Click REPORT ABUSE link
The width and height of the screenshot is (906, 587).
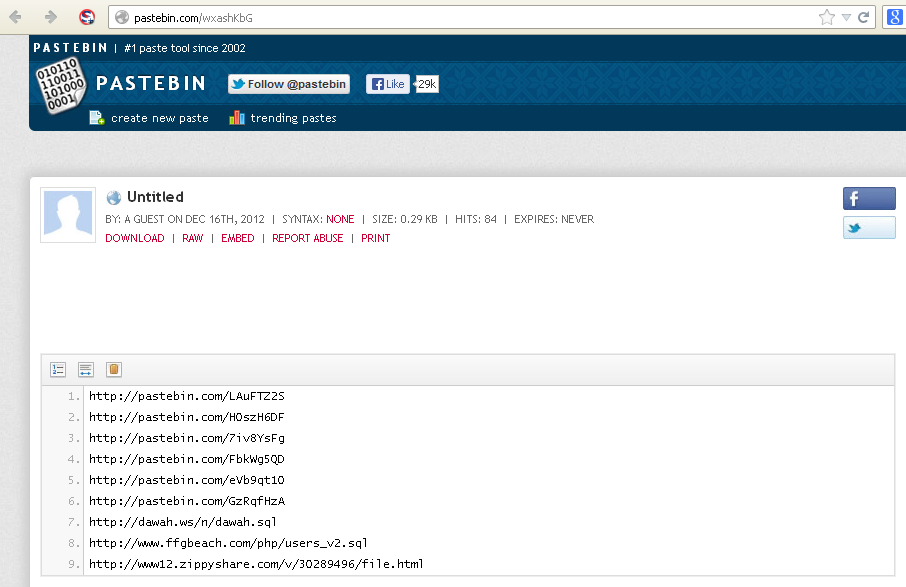tap(307, 238)
